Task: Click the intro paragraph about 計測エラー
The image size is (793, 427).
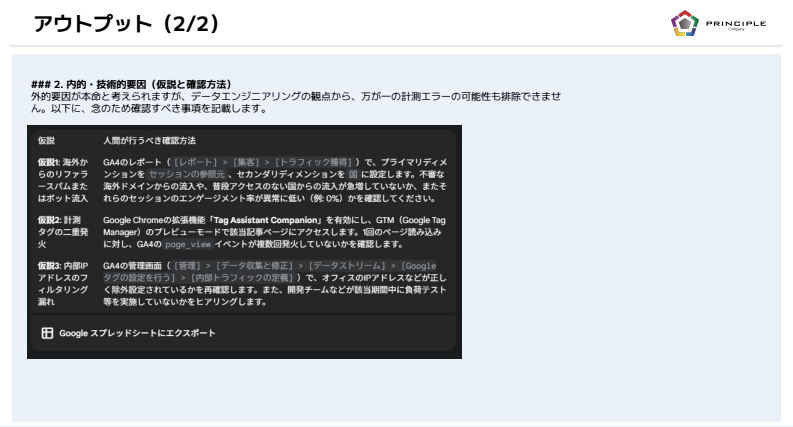Action: [296, 102]
